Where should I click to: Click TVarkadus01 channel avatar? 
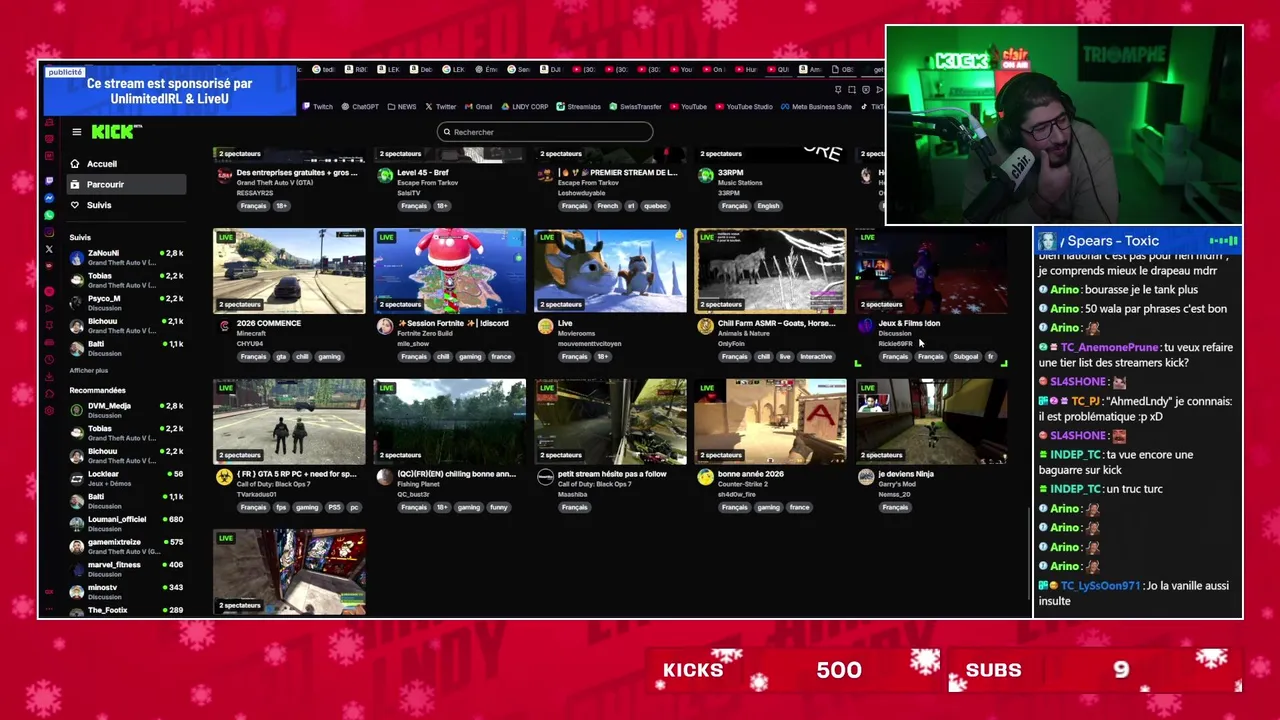(225, 478)
